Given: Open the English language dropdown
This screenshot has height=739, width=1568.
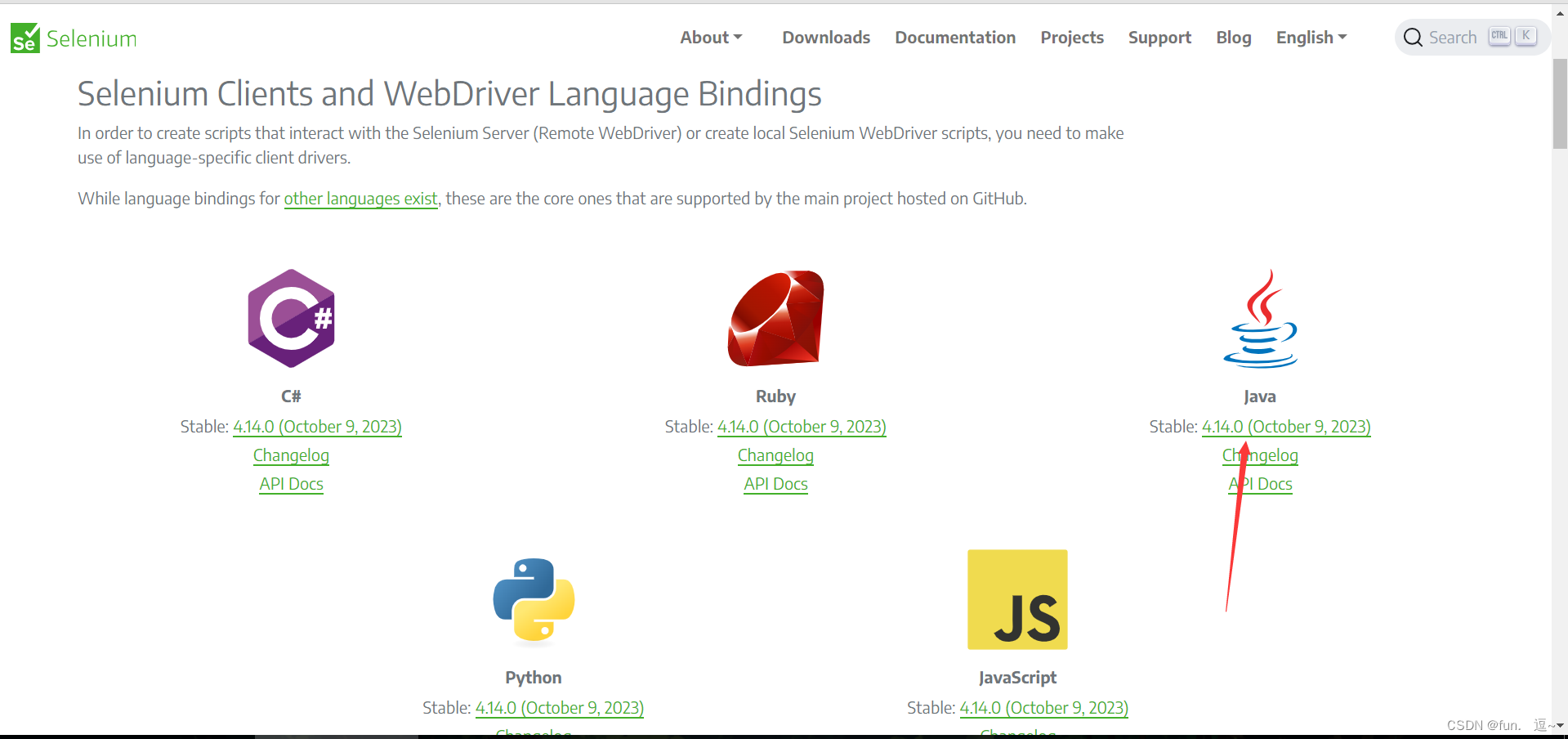Looking at the screenshot, I should tap(1311, 38).
